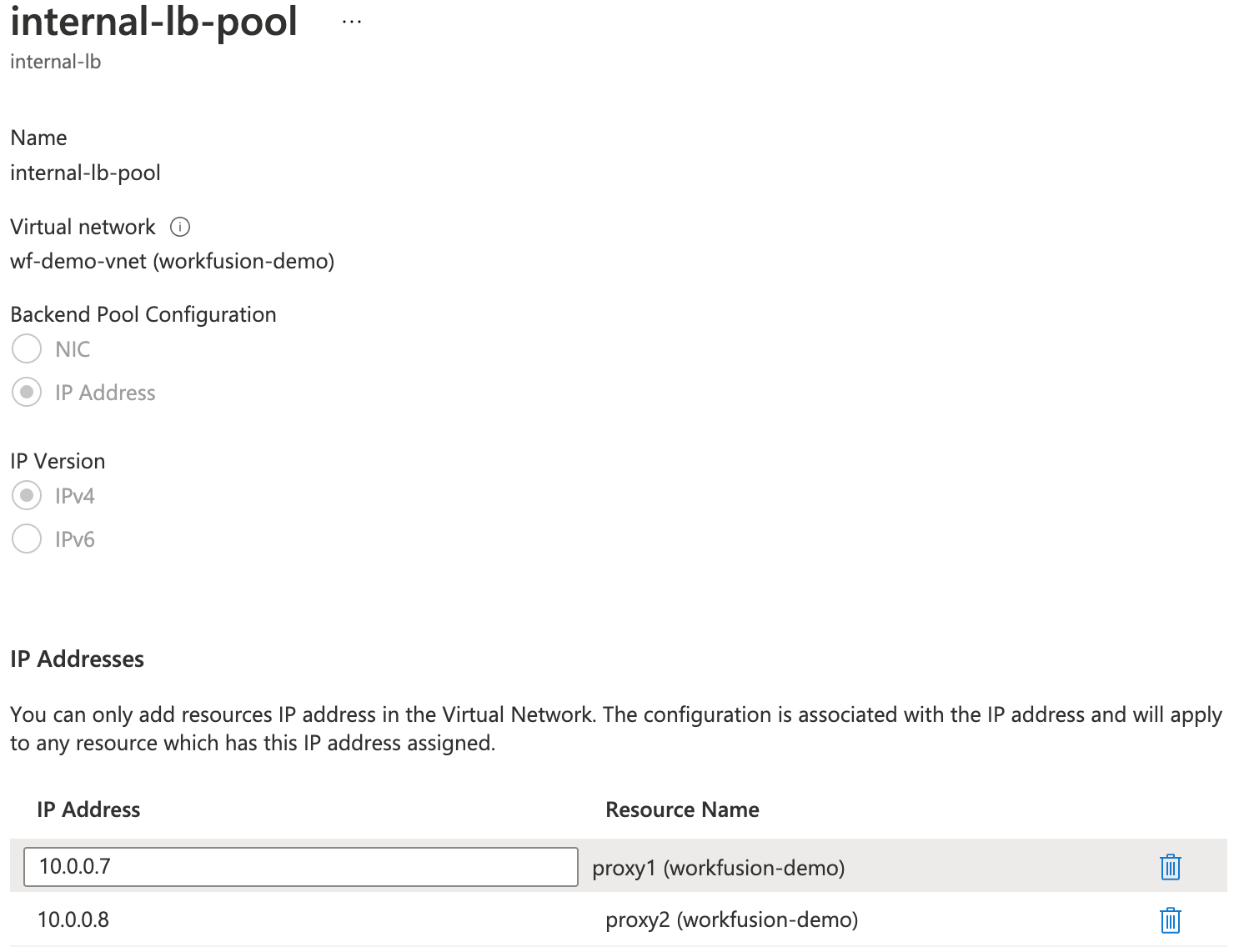Select the IP Address radio button
Viewport: 1239px width, 952px height.
pos(27,392)
